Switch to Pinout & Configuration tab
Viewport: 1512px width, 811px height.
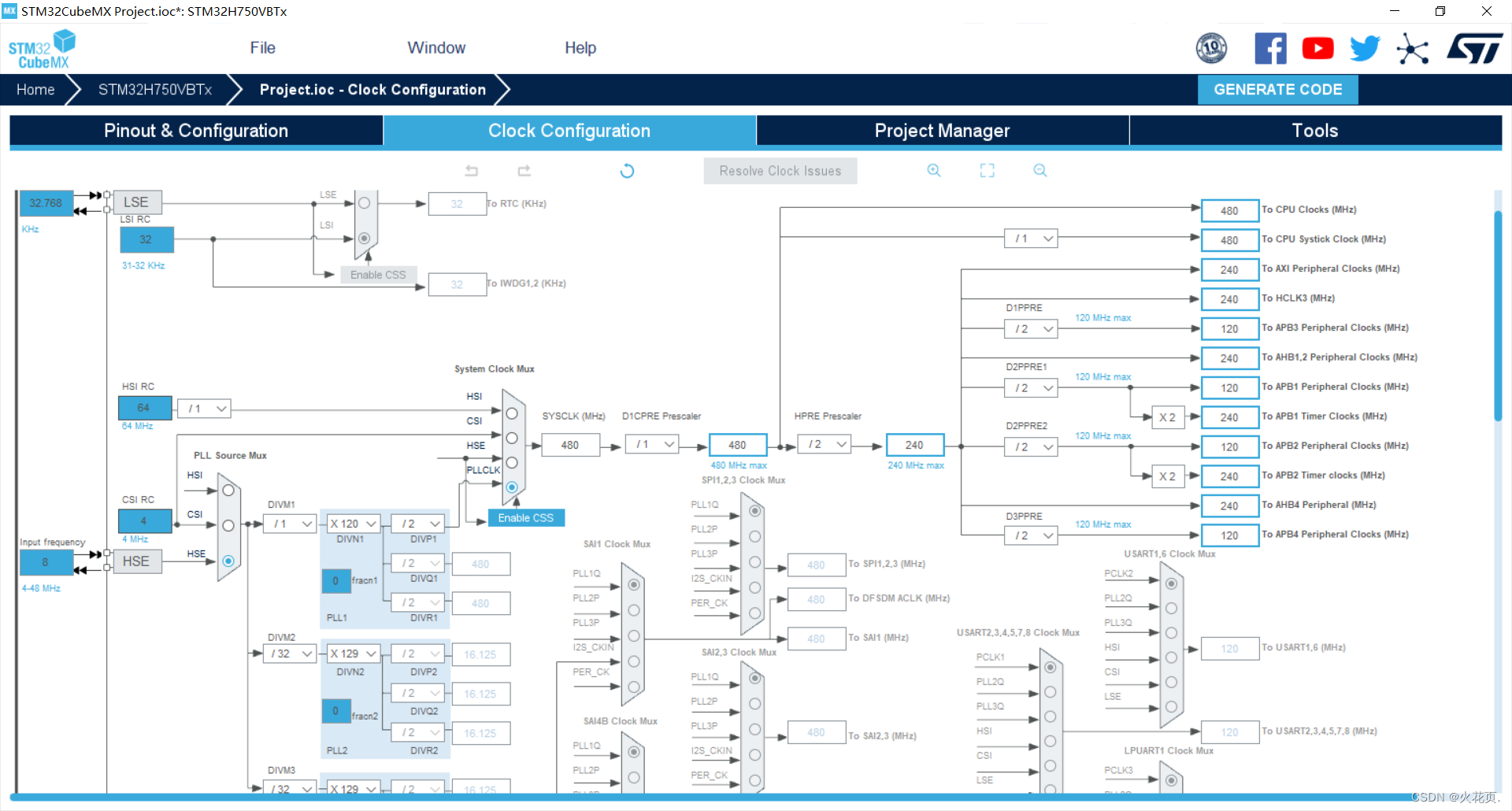tap(196, 131)
